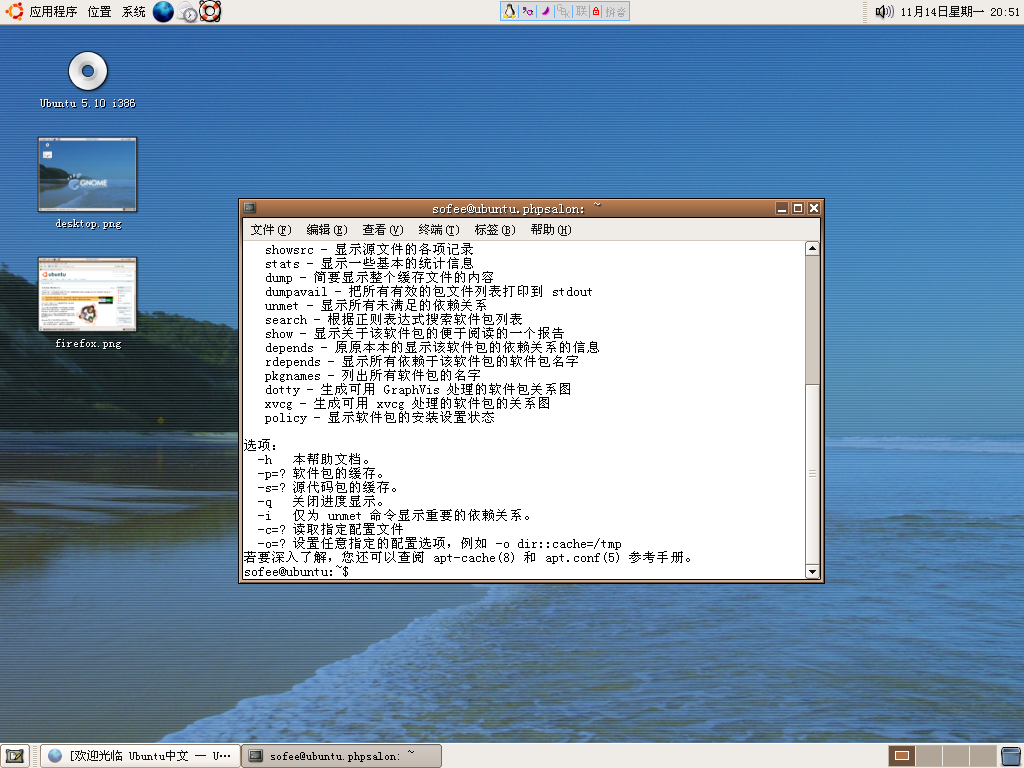Viewport: 1024px width, 768px height.
Task: Open the 终端(T) terminal menu
Action: pos(439,230)
